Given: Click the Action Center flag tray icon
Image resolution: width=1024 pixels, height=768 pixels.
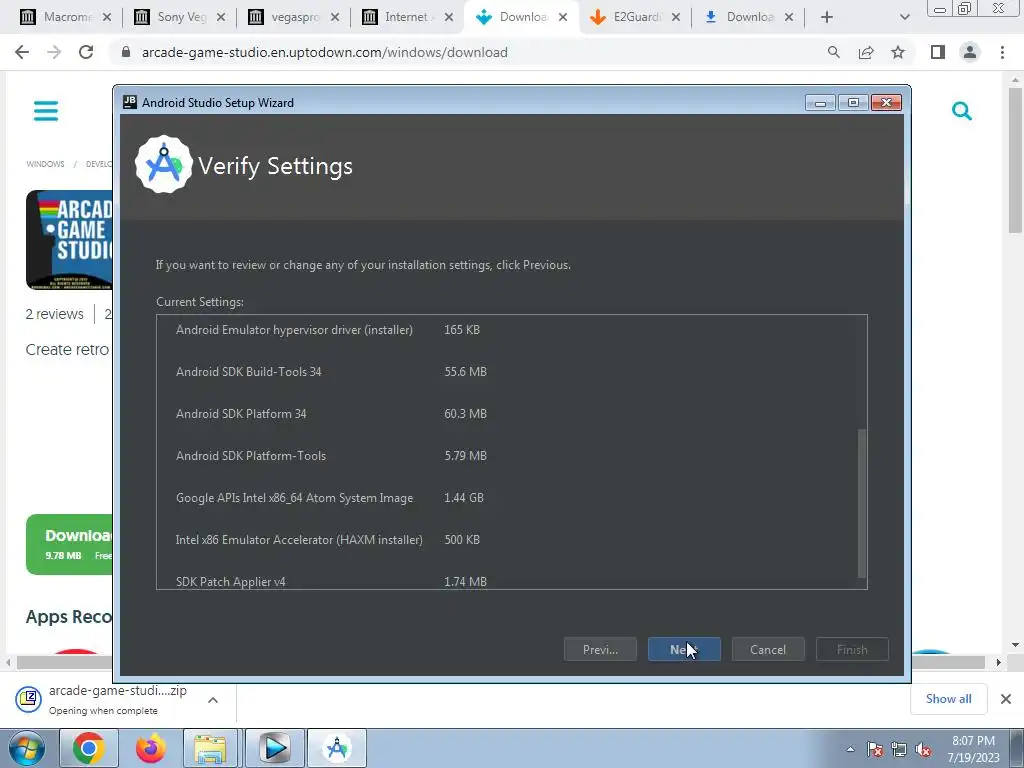Looking at the screenshot, I should point(874,749).
